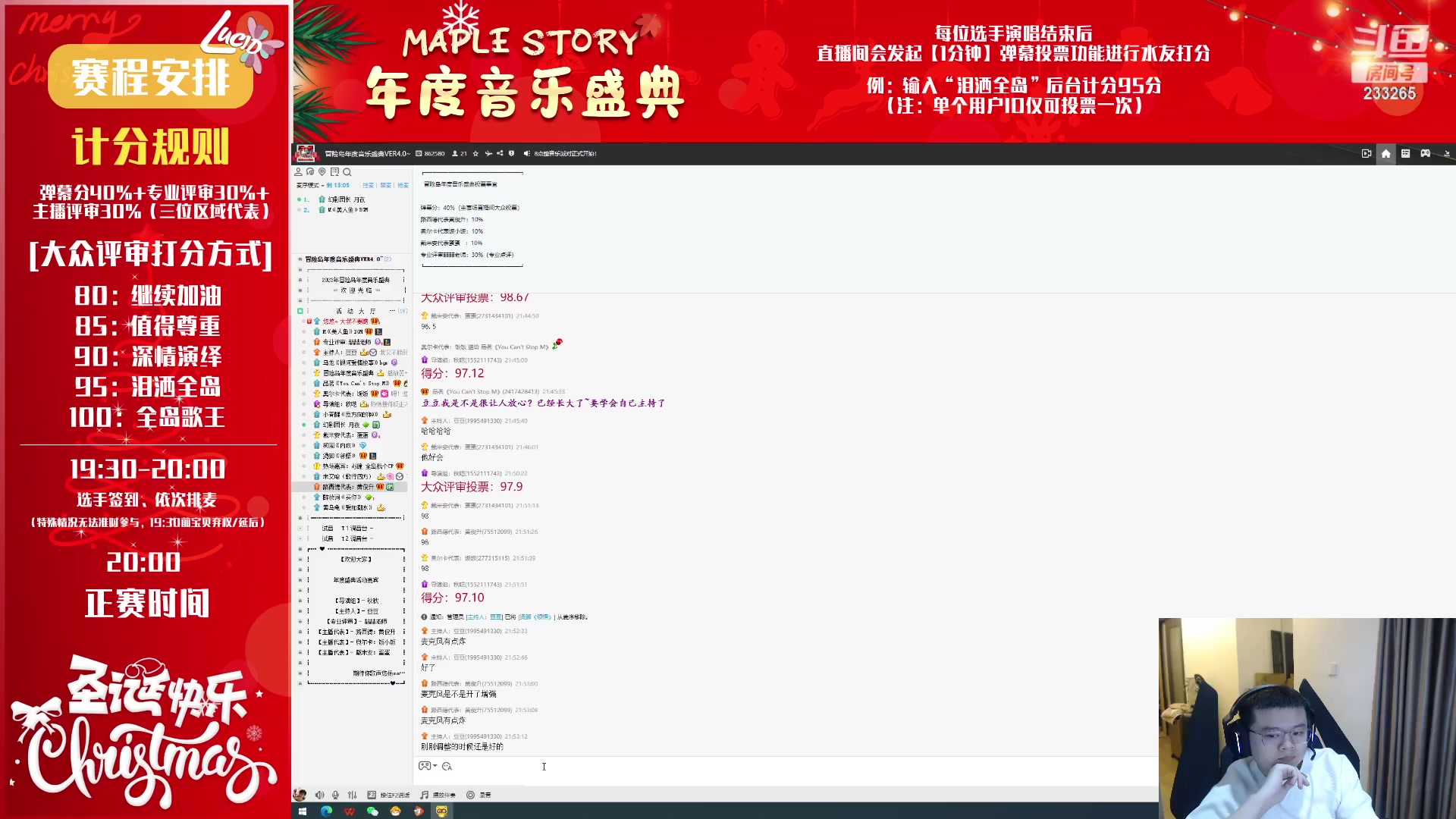Image resolution: width=1456 pixels, height=819 pixels.
Task: Click own avatar in the bottom left bar
Action: (x=300, y=795)
